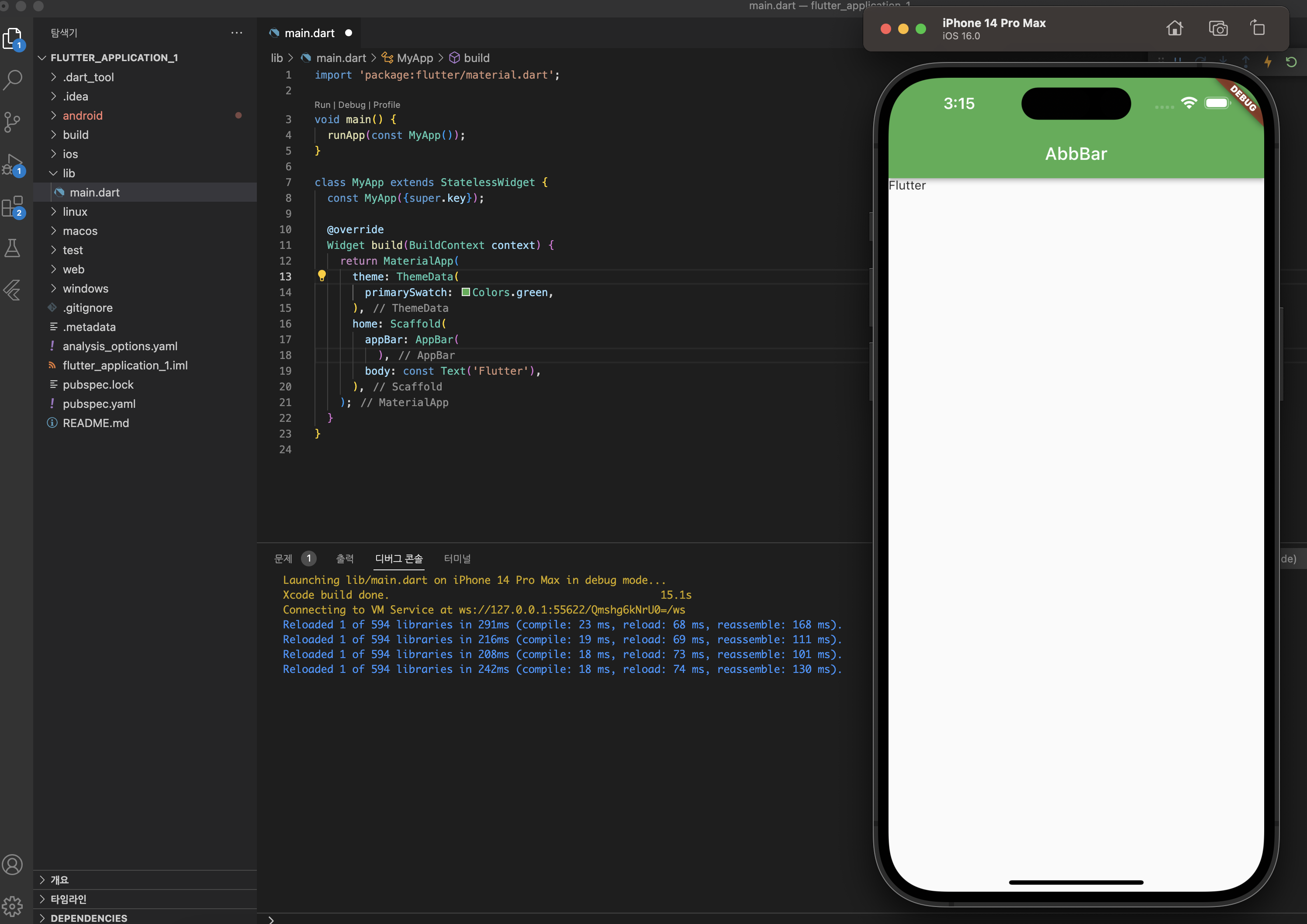
Task: Open Run and Debug view
Action: [13, 164]
